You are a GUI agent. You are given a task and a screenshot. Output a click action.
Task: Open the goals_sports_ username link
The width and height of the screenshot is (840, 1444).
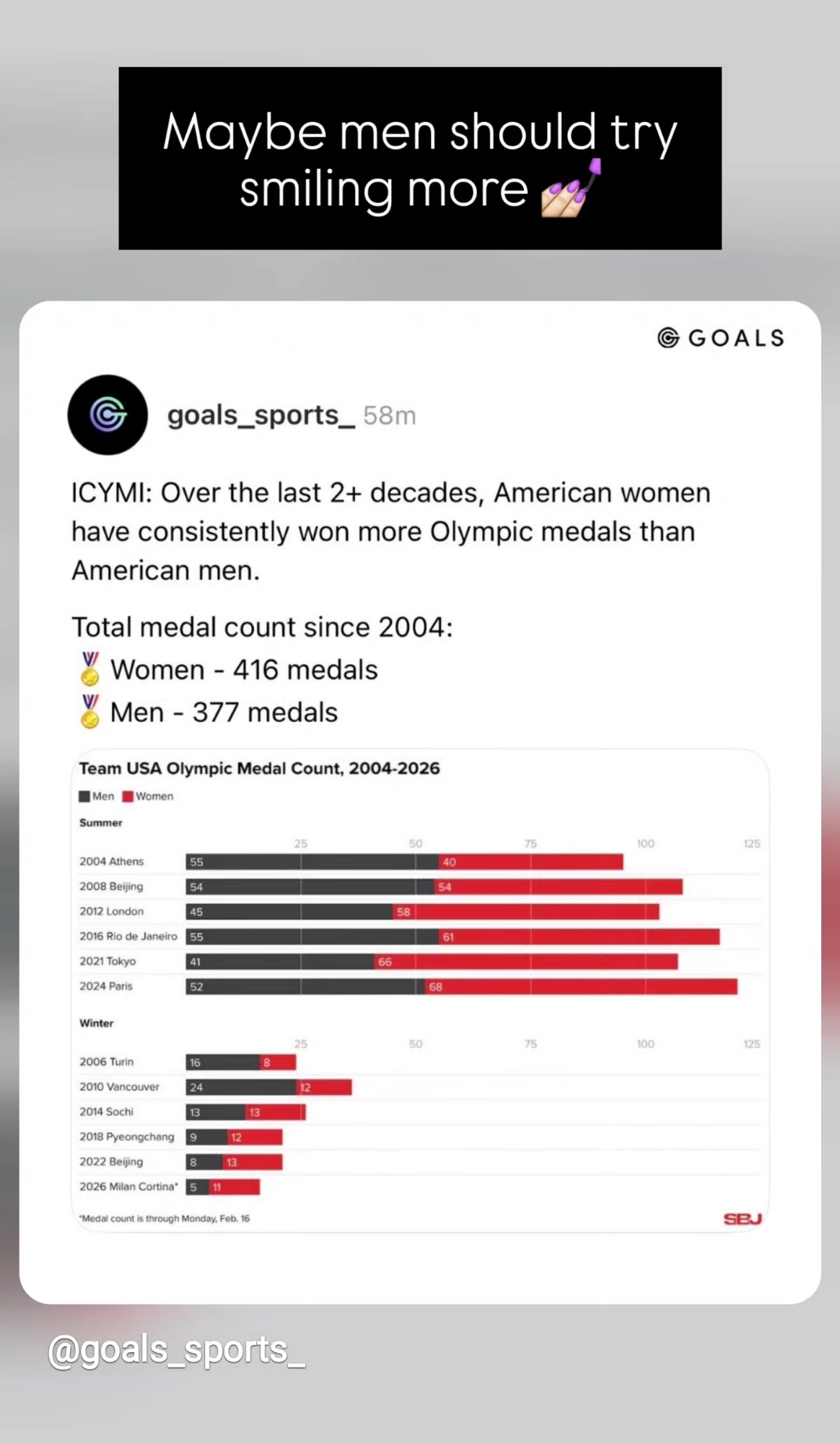261,415
